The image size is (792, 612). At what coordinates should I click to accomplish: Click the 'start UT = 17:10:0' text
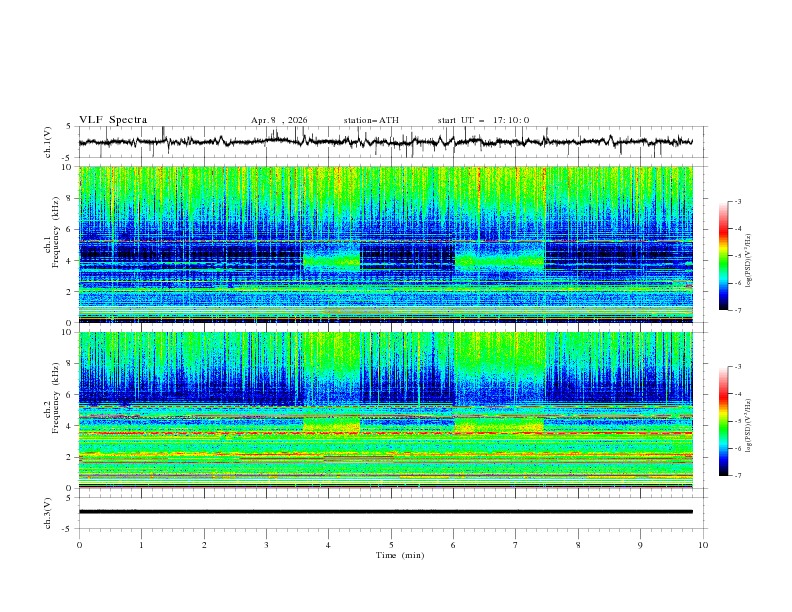click(483, 120)
